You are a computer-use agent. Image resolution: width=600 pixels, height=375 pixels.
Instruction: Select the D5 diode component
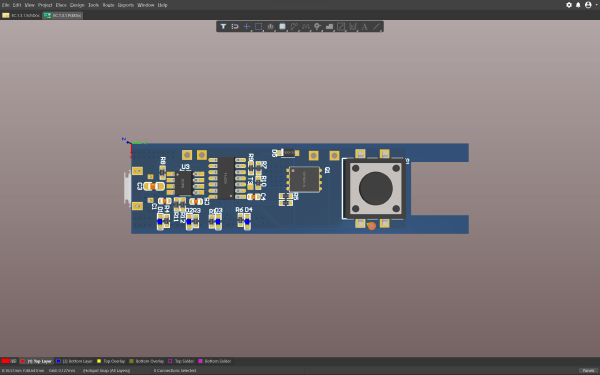tap(289, 153)
